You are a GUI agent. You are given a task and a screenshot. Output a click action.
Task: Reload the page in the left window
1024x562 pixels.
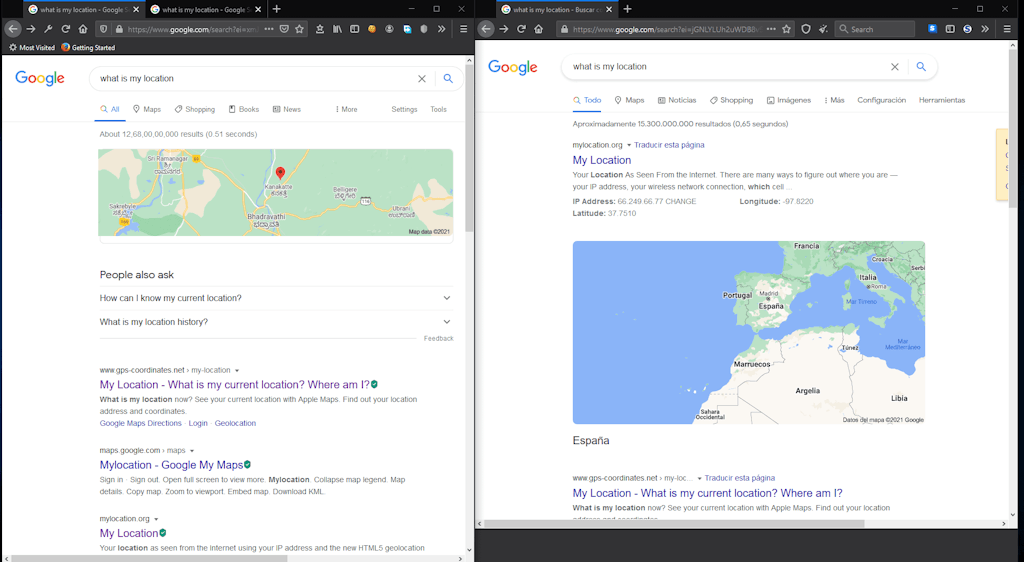(65, 29)
